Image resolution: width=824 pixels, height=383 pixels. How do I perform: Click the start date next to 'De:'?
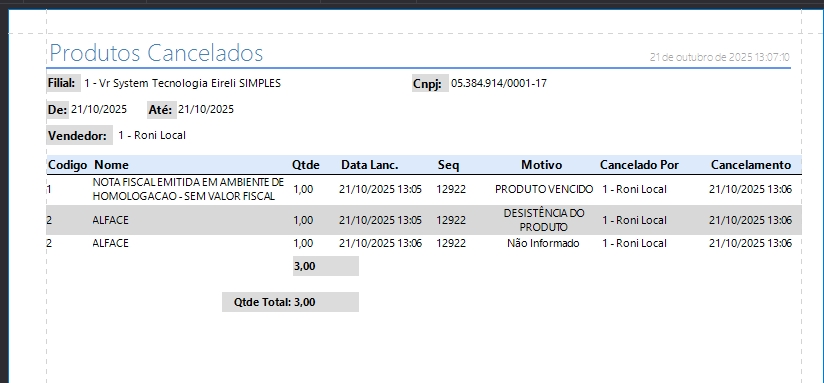click(x=99, y=109)
